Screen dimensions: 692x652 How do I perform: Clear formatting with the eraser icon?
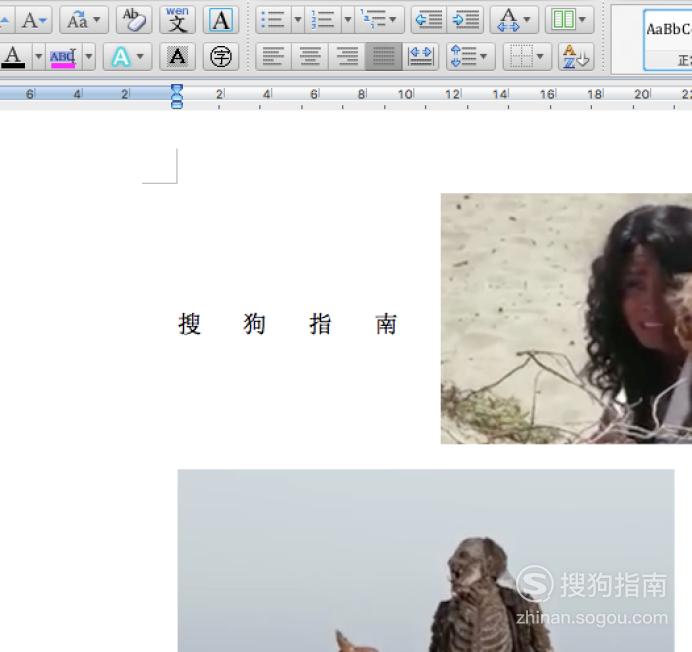pyautogui.click(x=134, y=20)
